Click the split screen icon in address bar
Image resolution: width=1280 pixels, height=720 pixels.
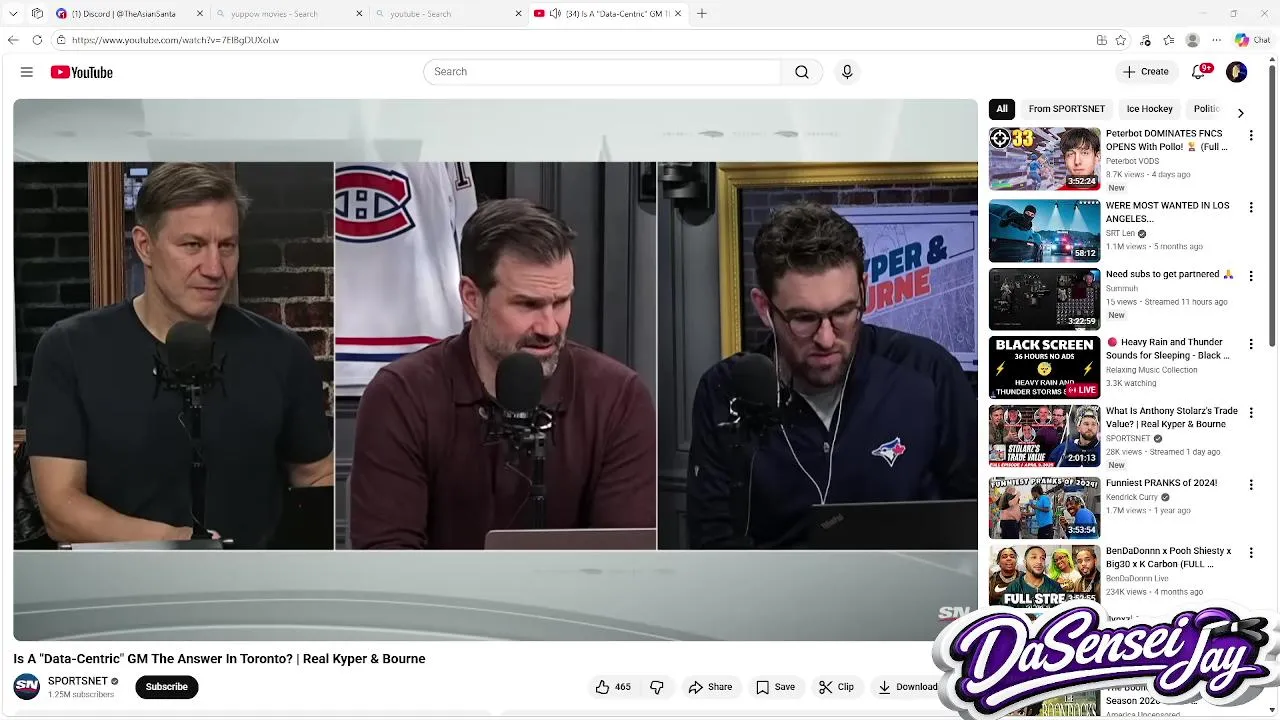1101,40
